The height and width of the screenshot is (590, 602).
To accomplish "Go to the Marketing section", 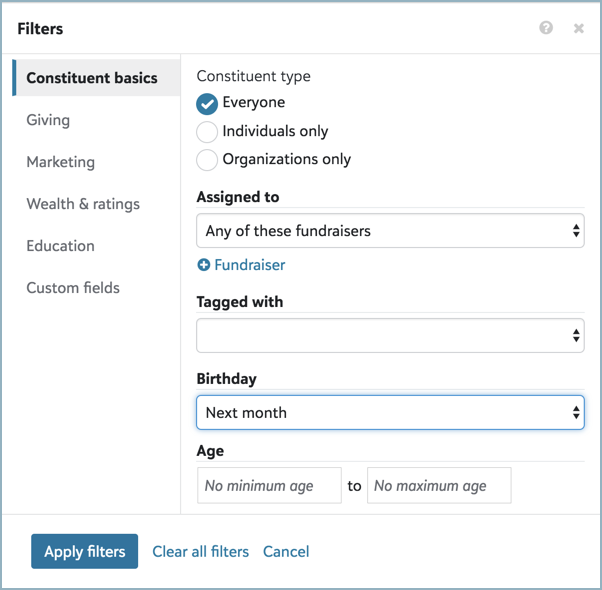I will (61, 162).
